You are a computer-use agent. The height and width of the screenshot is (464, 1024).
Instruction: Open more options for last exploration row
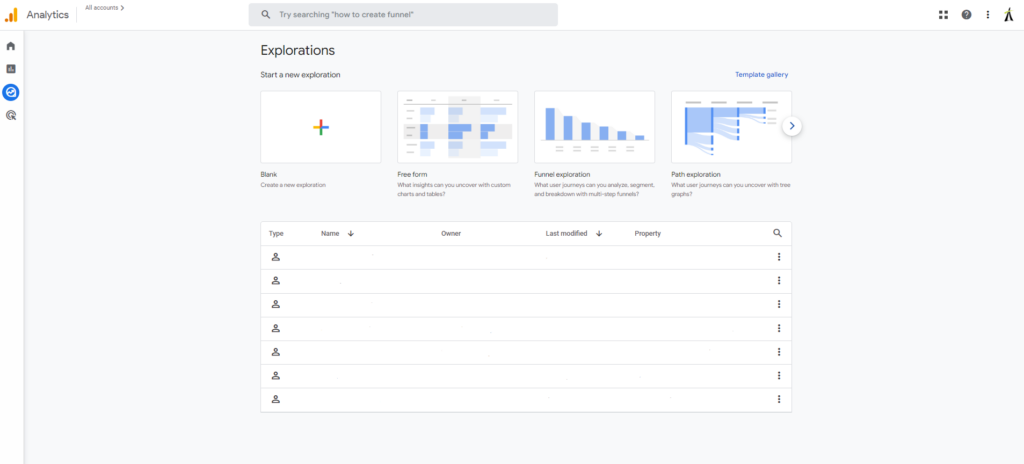click(x=778, y=399)
